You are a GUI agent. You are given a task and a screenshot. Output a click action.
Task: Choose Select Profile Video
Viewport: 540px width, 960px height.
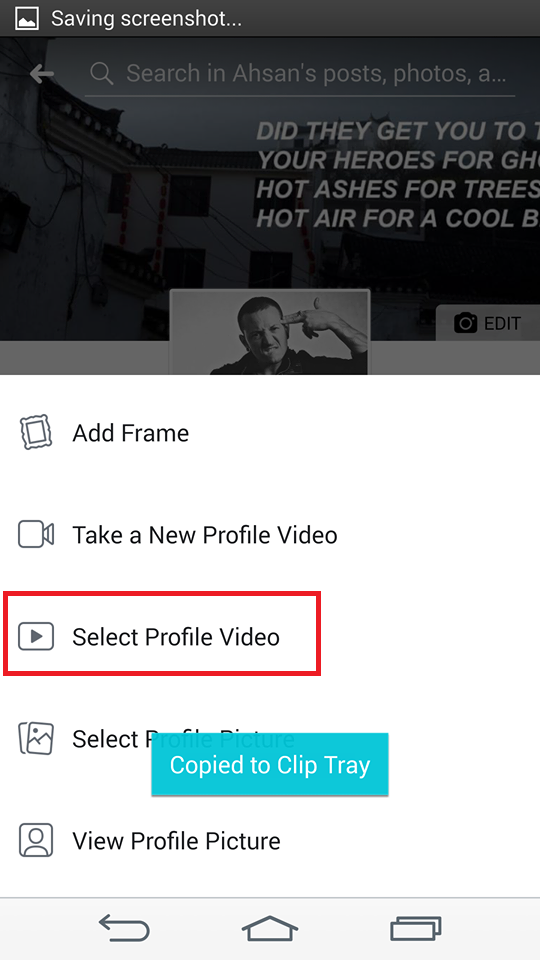(x=270, y=637)
